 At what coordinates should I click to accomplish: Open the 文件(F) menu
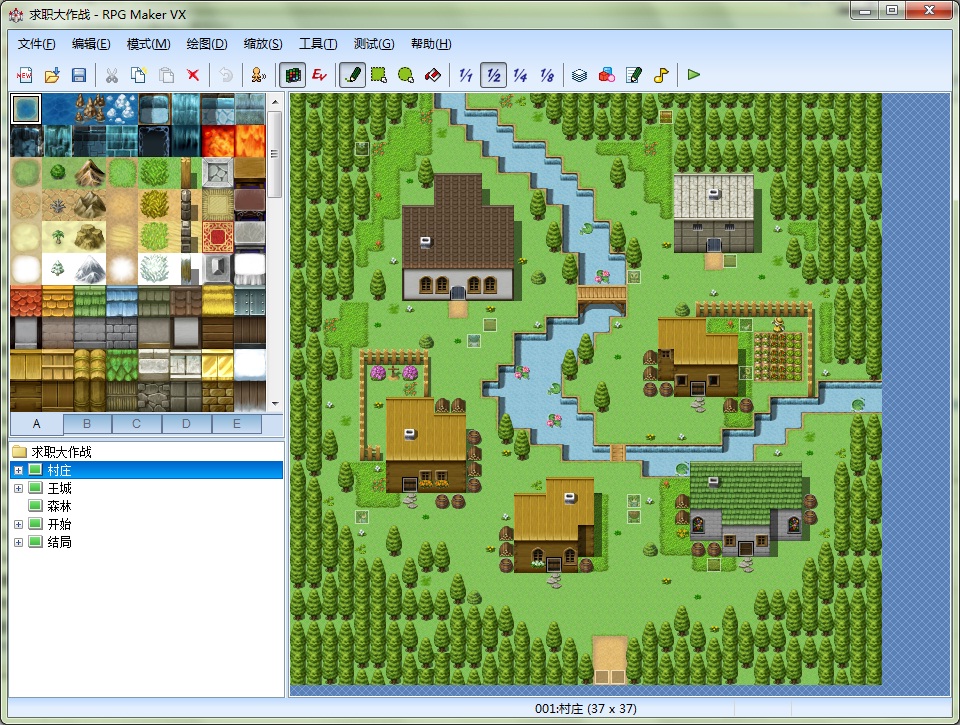36,43
